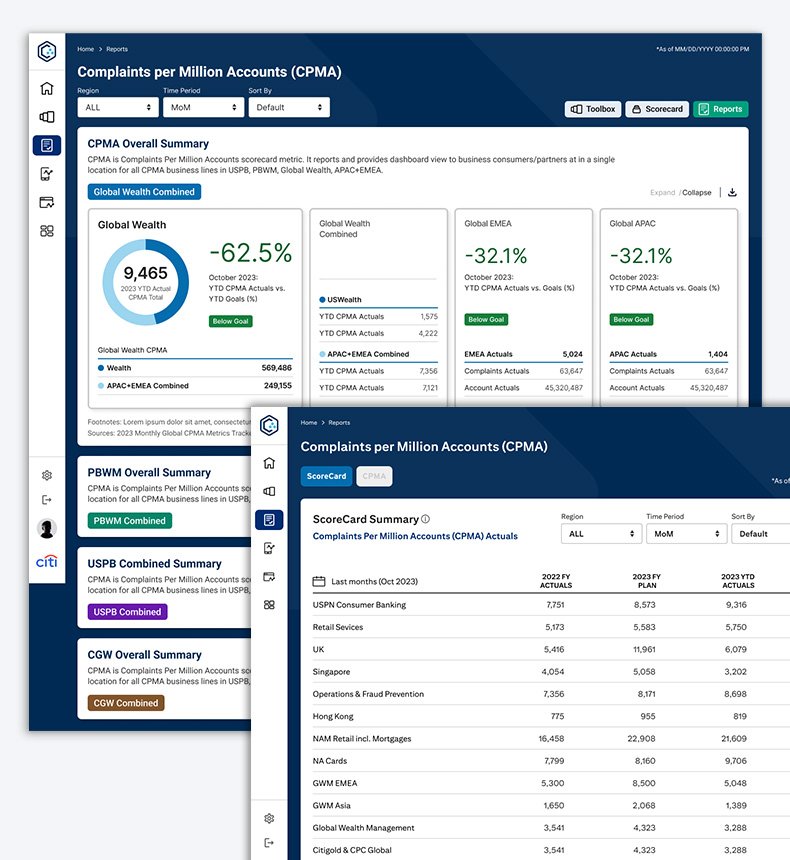Open user avatar in back window sidebar
Image resolution: width=790 pixels, height=860 pixels.
pyautogui.click(x=47, y=529)
